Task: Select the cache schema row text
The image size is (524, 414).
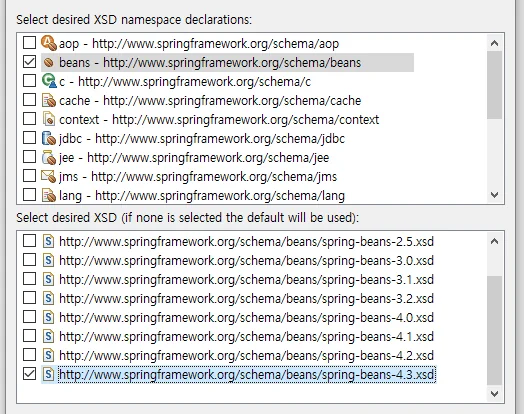Action: [210, 101]
